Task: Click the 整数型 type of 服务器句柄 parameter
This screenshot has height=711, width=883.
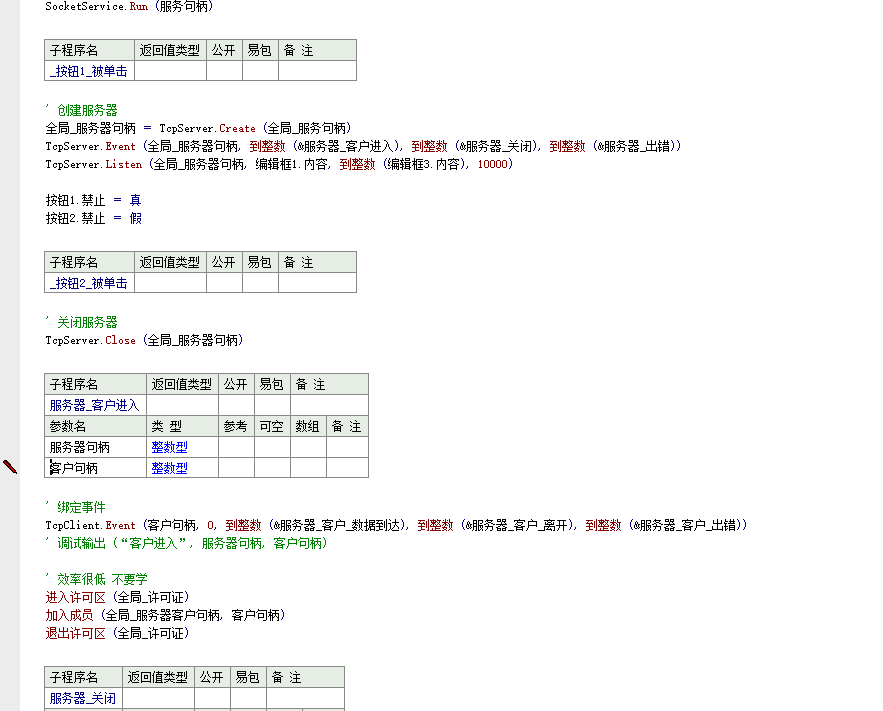Action: pos(169,448)
